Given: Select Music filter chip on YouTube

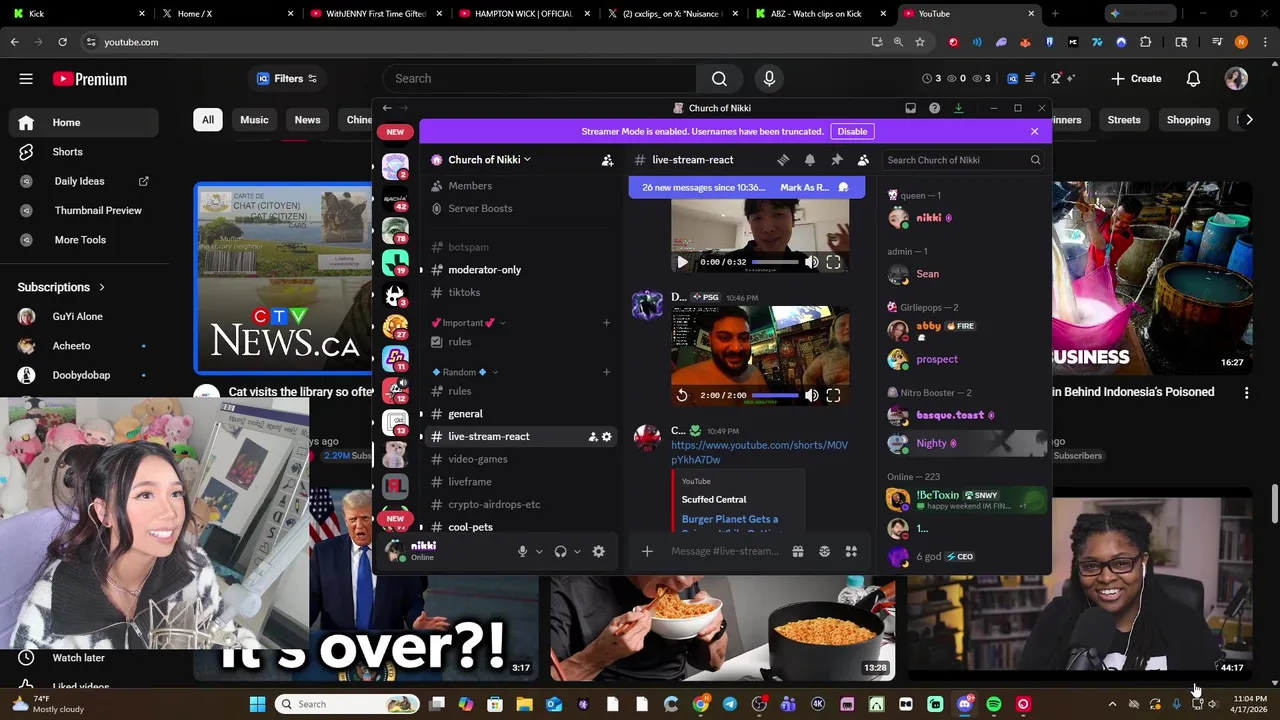Looking at the screenshot, I should pos(254,120).
